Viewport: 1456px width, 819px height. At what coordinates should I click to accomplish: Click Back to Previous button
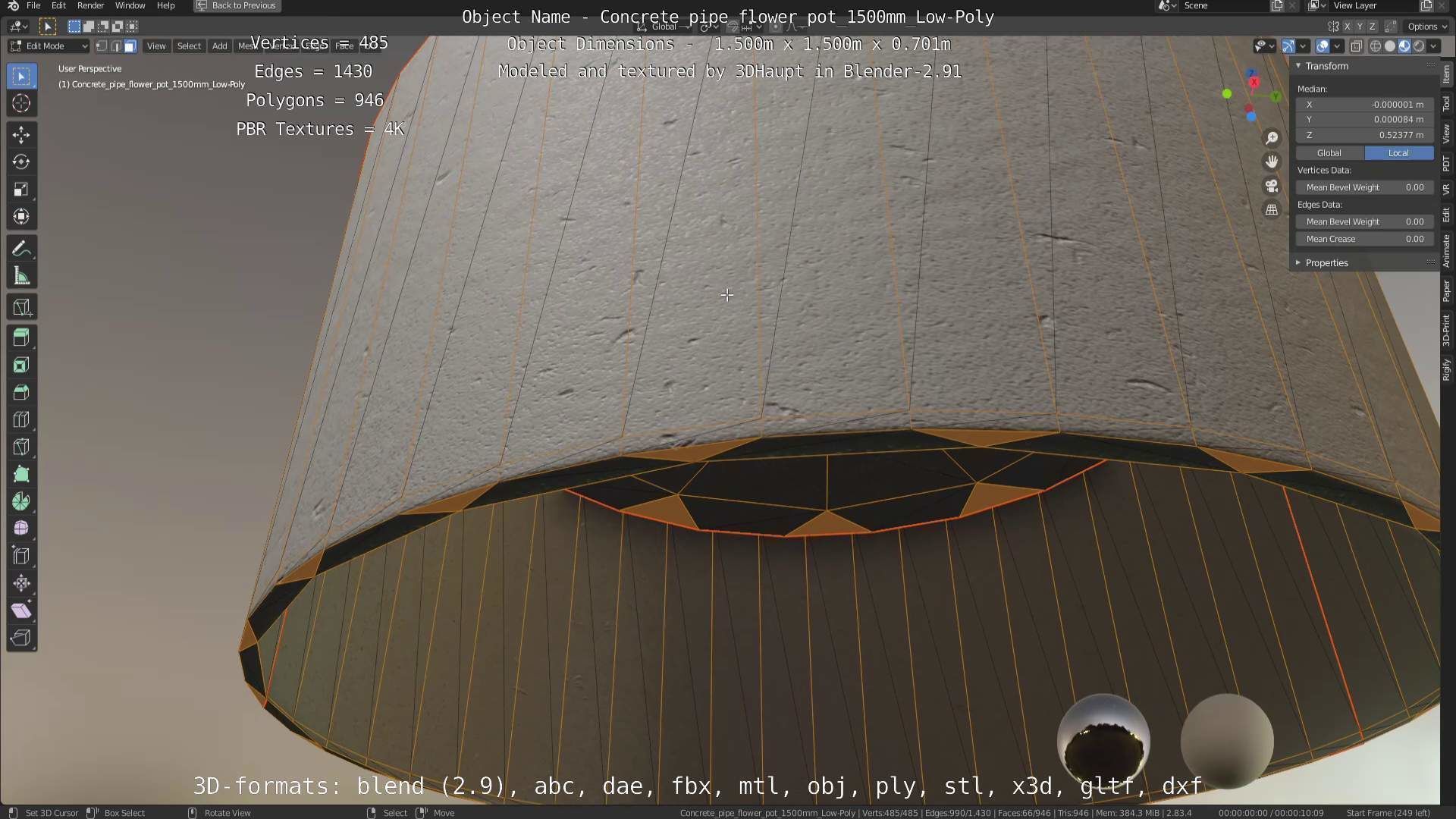[x=237, y=5]
